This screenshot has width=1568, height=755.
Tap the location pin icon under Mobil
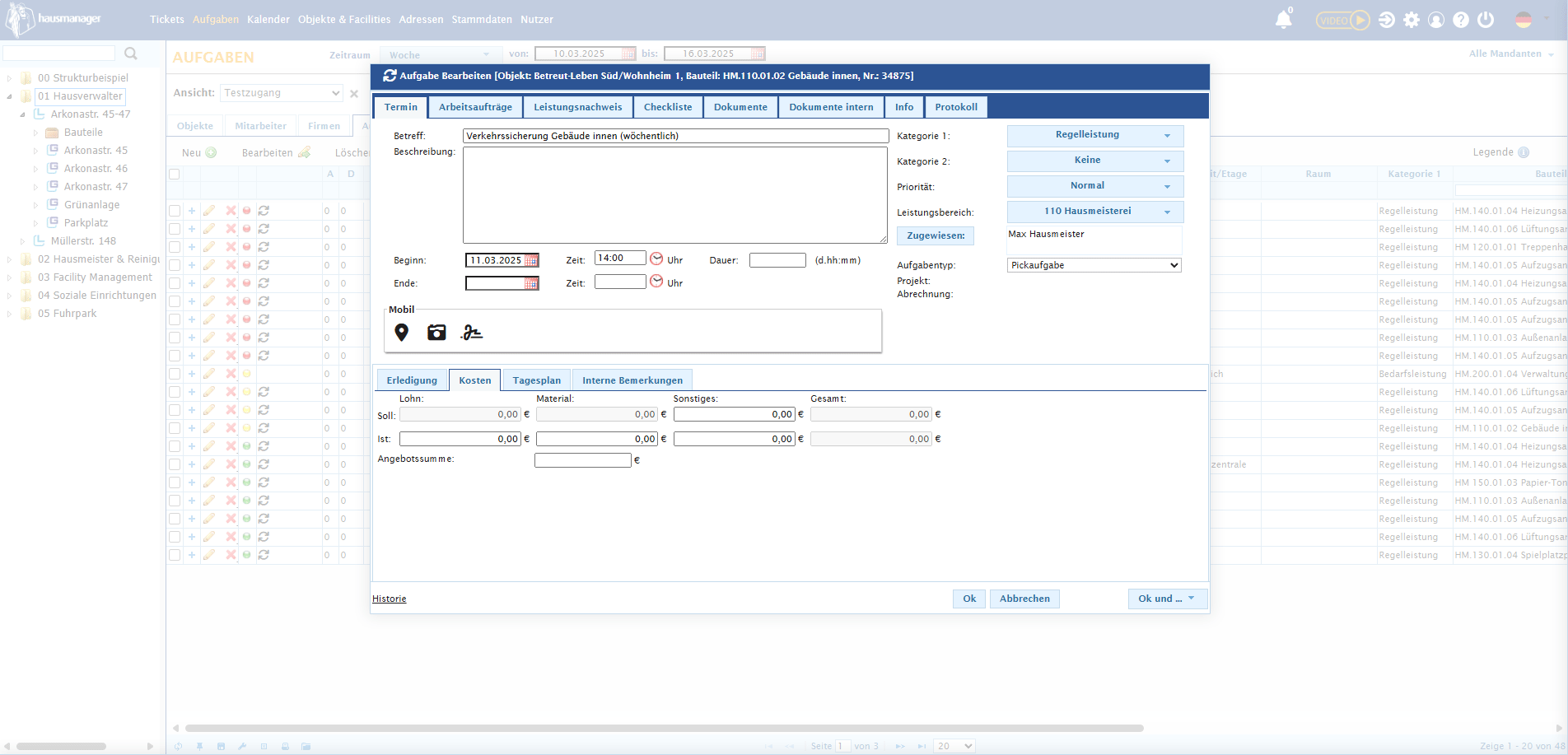pos(401,333)
